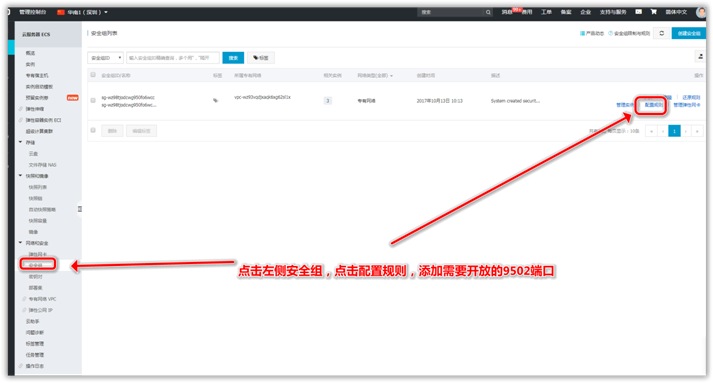Click the blue 创建安全组 button
This screenshot has width=713, height=383.
pyautogui.click(x=688, y=33)
